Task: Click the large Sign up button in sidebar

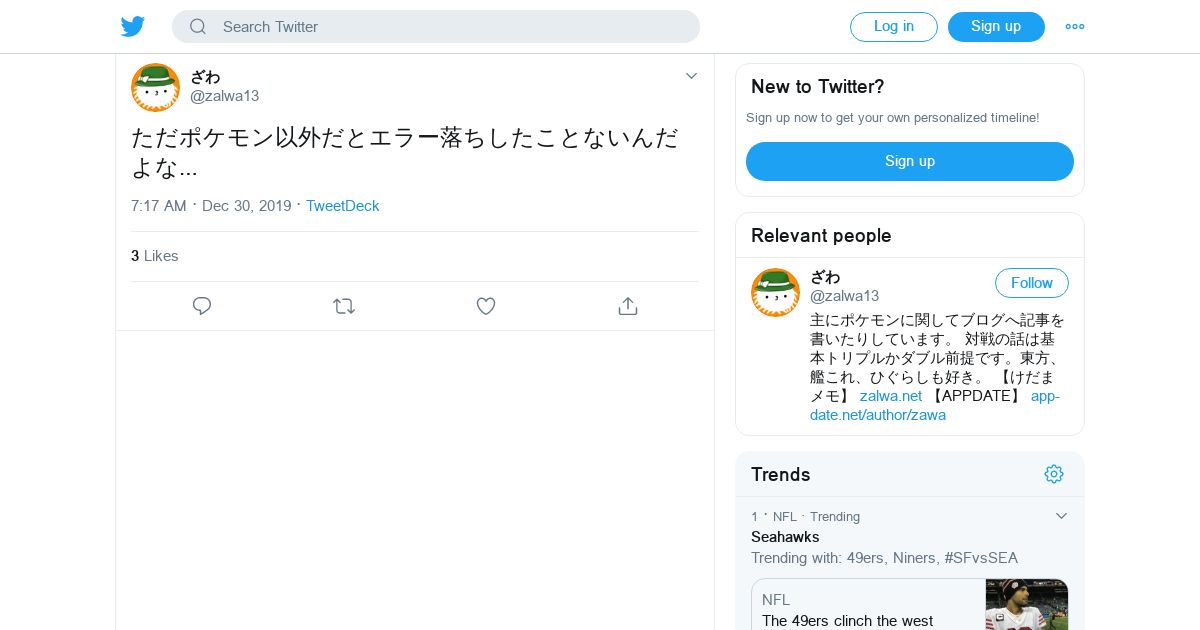Action: (x=909, y=161)
